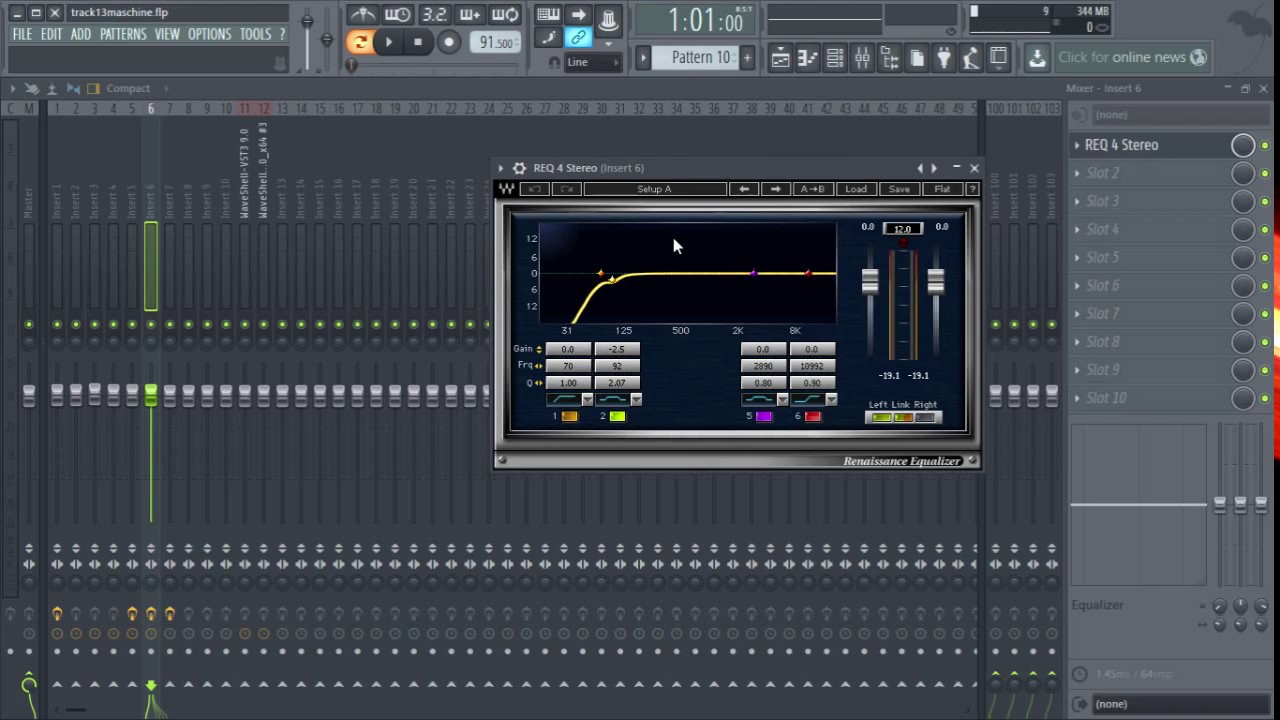Open the ADD menu

click(80, 34)
